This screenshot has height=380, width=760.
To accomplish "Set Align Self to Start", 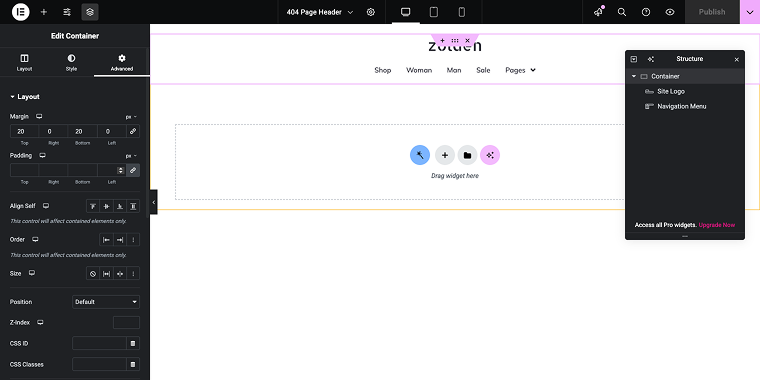I will click(x=93, y=206).
